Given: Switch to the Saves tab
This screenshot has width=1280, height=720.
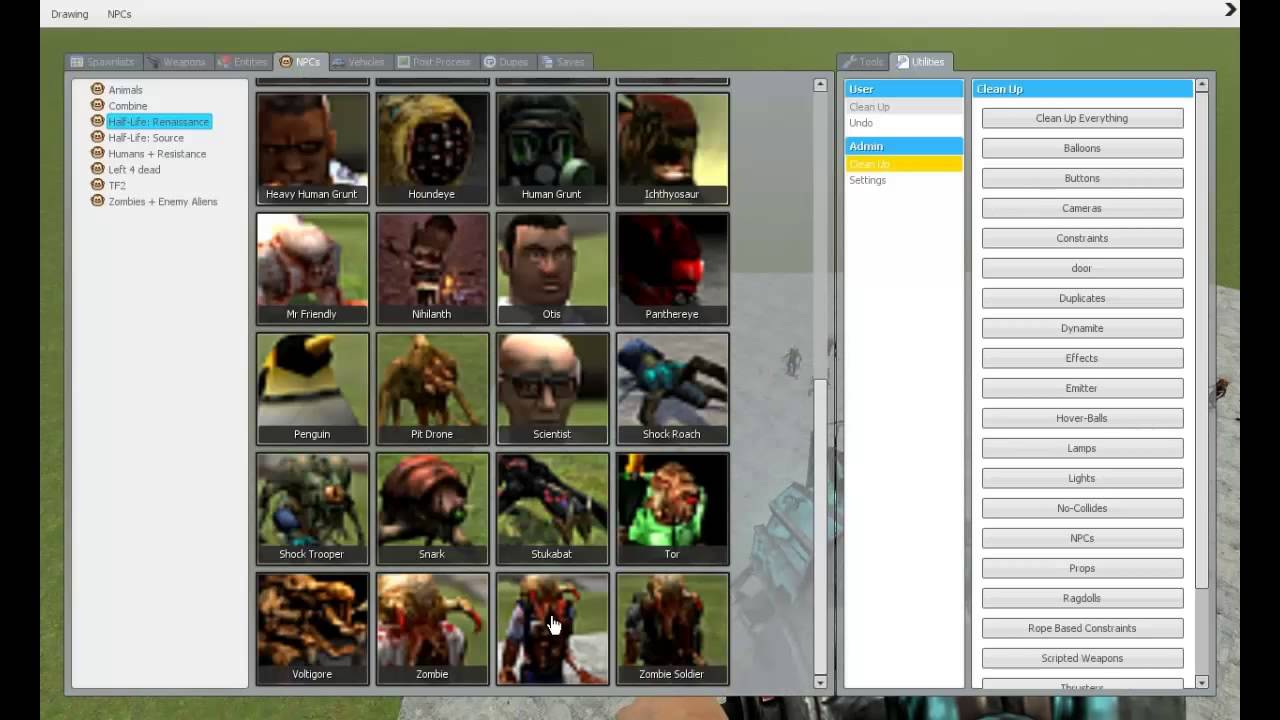Looking at the screenshot, I should (563, 62).
